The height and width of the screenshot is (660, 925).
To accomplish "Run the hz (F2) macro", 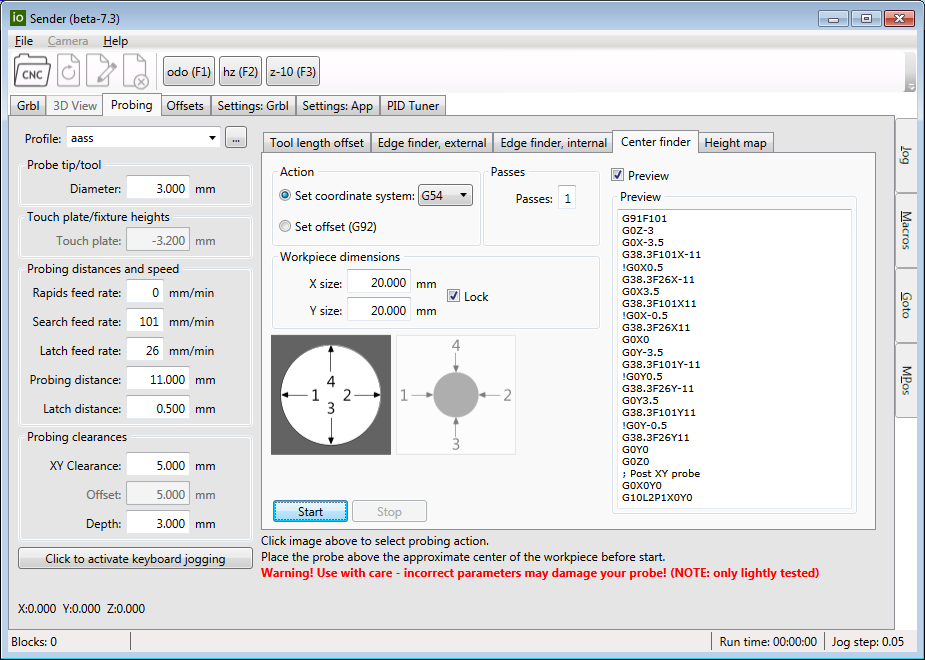I will [x=240, y=71].
